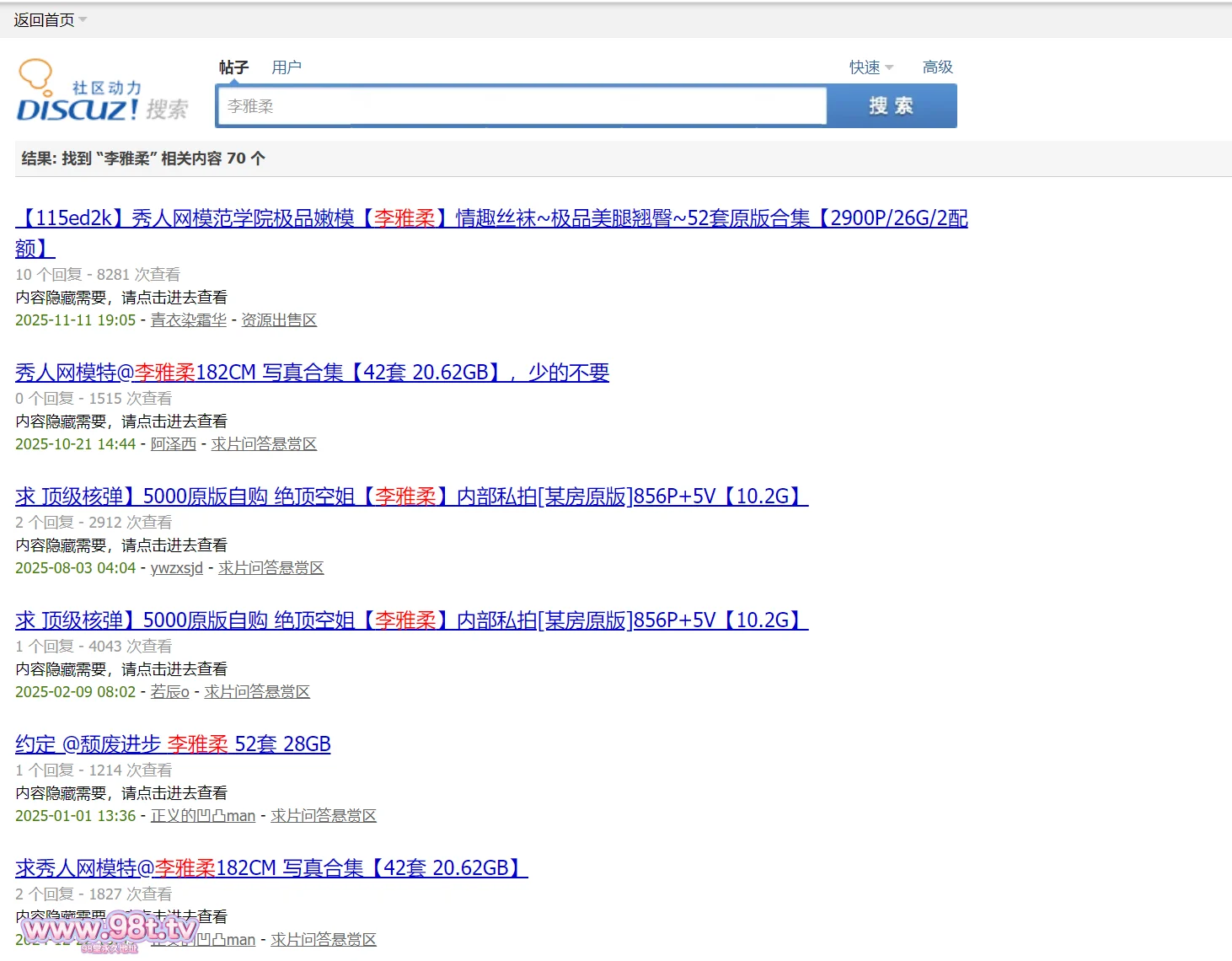Visit author 阿泽西 profile
This screenshot has width=1232, height=961.
(173, 444)
